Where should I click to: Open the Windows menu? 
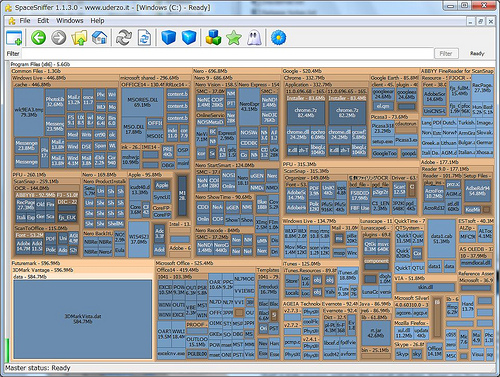(x=70, y=21)
